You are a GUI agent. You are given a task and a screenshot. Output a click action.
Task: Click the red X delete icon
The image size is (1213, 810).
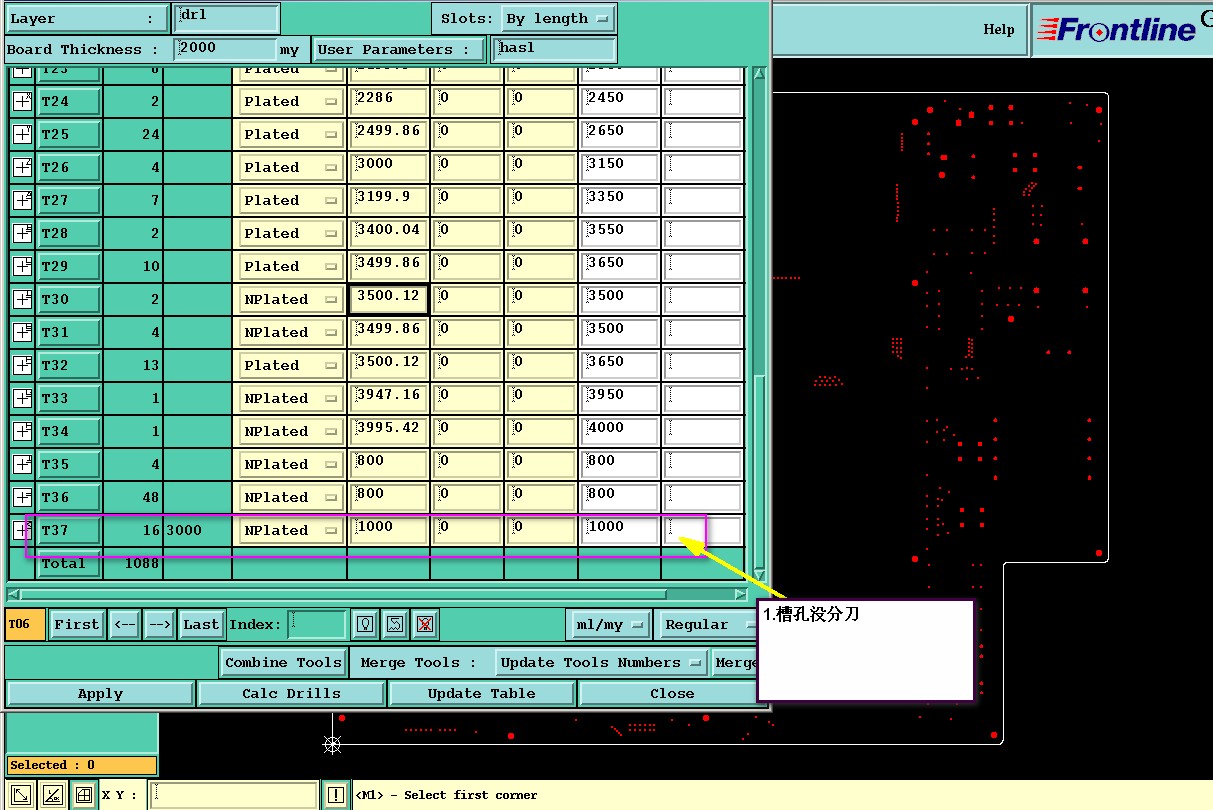pos(425,625)
